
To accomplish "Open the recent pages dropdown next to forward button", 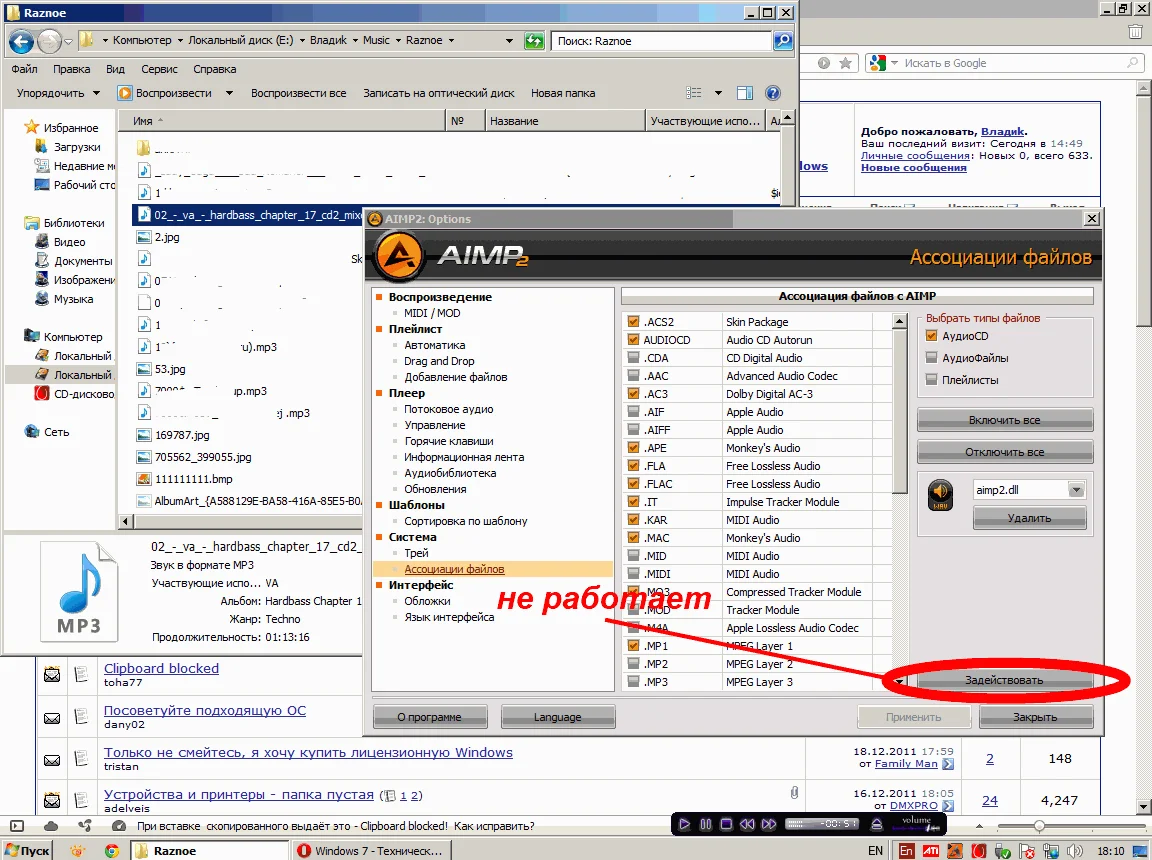I will point(68,41).
